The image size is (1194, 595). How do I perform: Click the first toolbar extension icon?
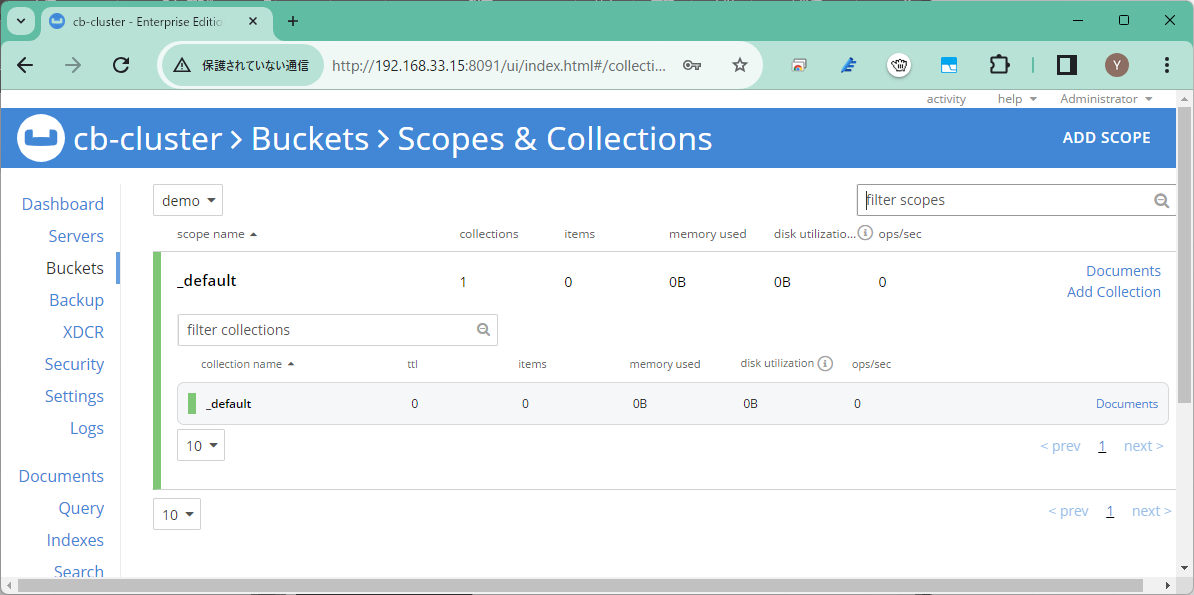click(799, 66)
